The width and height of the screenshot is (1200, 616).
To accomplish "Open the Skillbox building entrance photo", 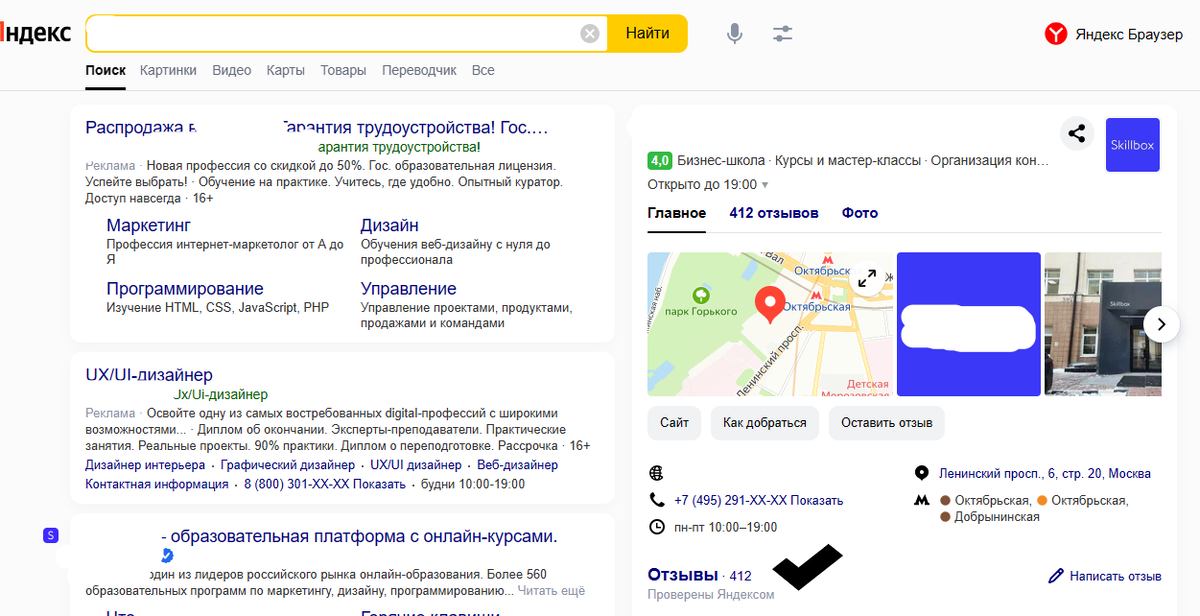I will [1103, 324].
